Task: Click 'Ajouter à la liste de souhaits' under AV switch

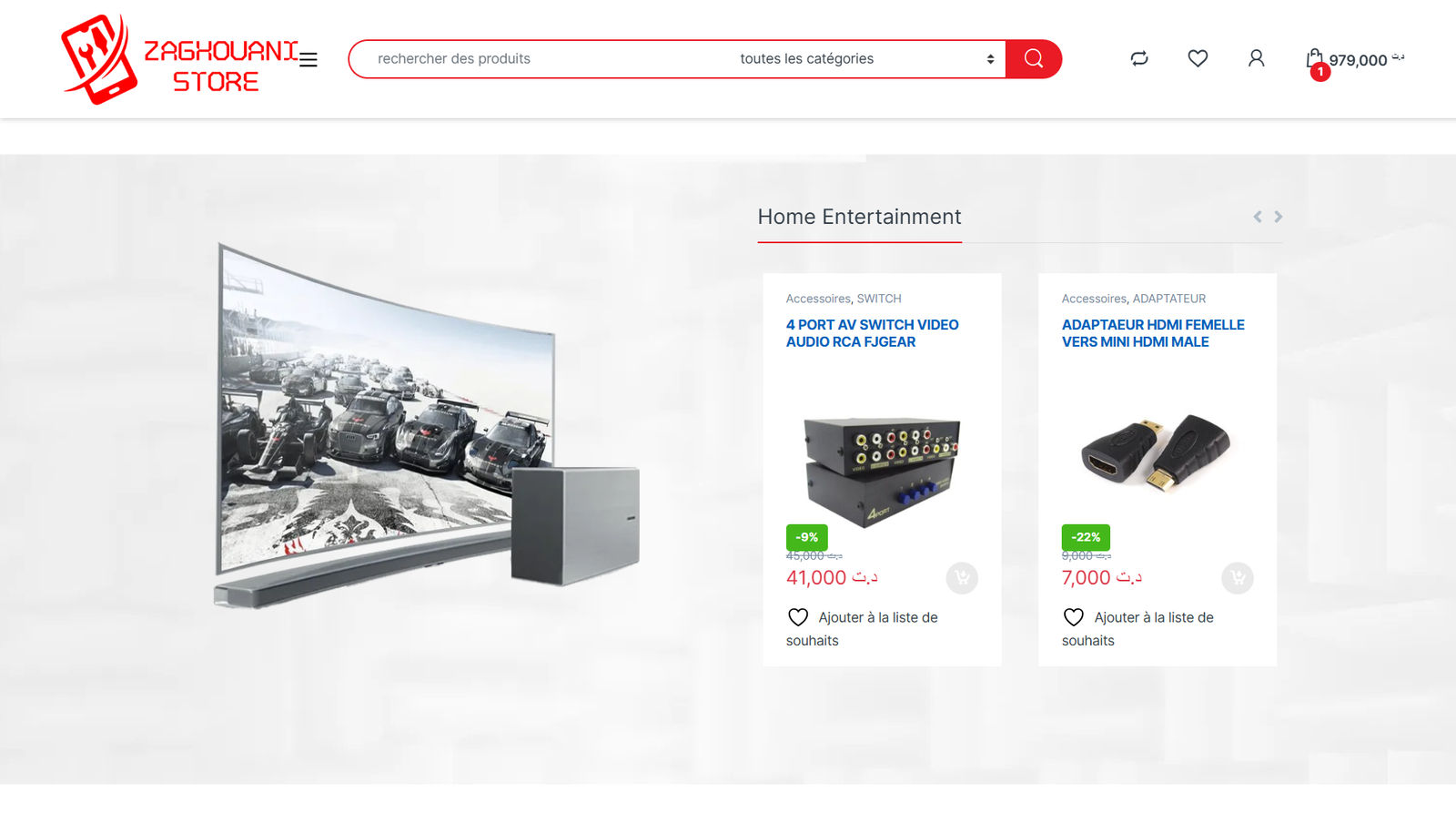Action: tap(862, 628)
